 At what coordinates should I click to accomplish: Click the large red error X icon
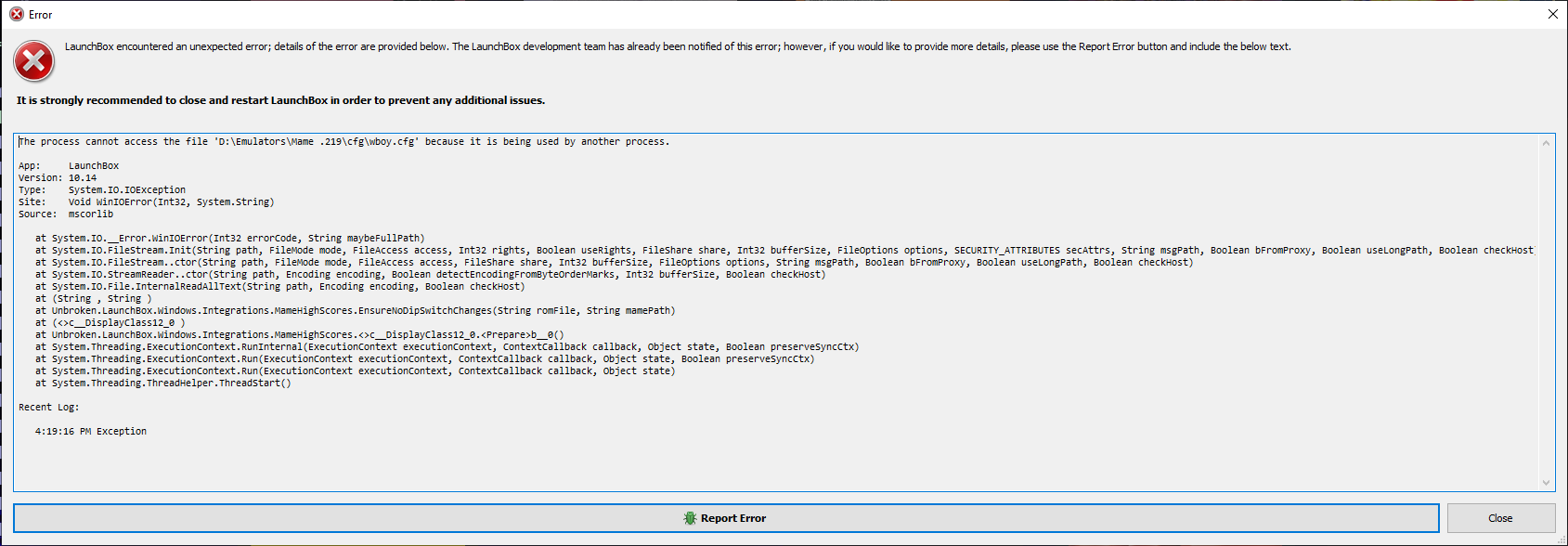pyautogui.click(x=33, y=62)
